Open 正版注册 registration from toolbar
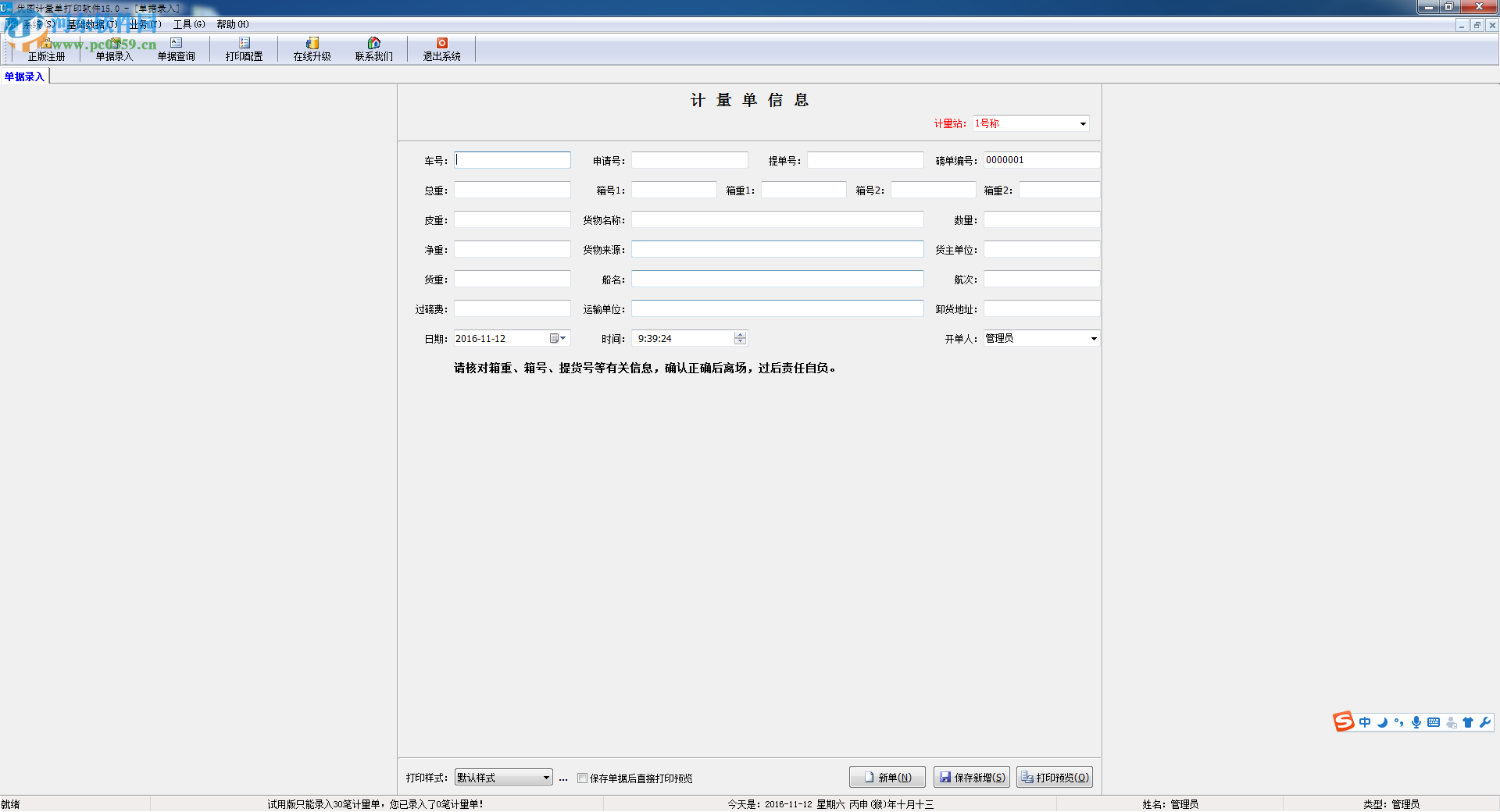Viewport: 1500px width, 812px height. (x=46, y=50)
